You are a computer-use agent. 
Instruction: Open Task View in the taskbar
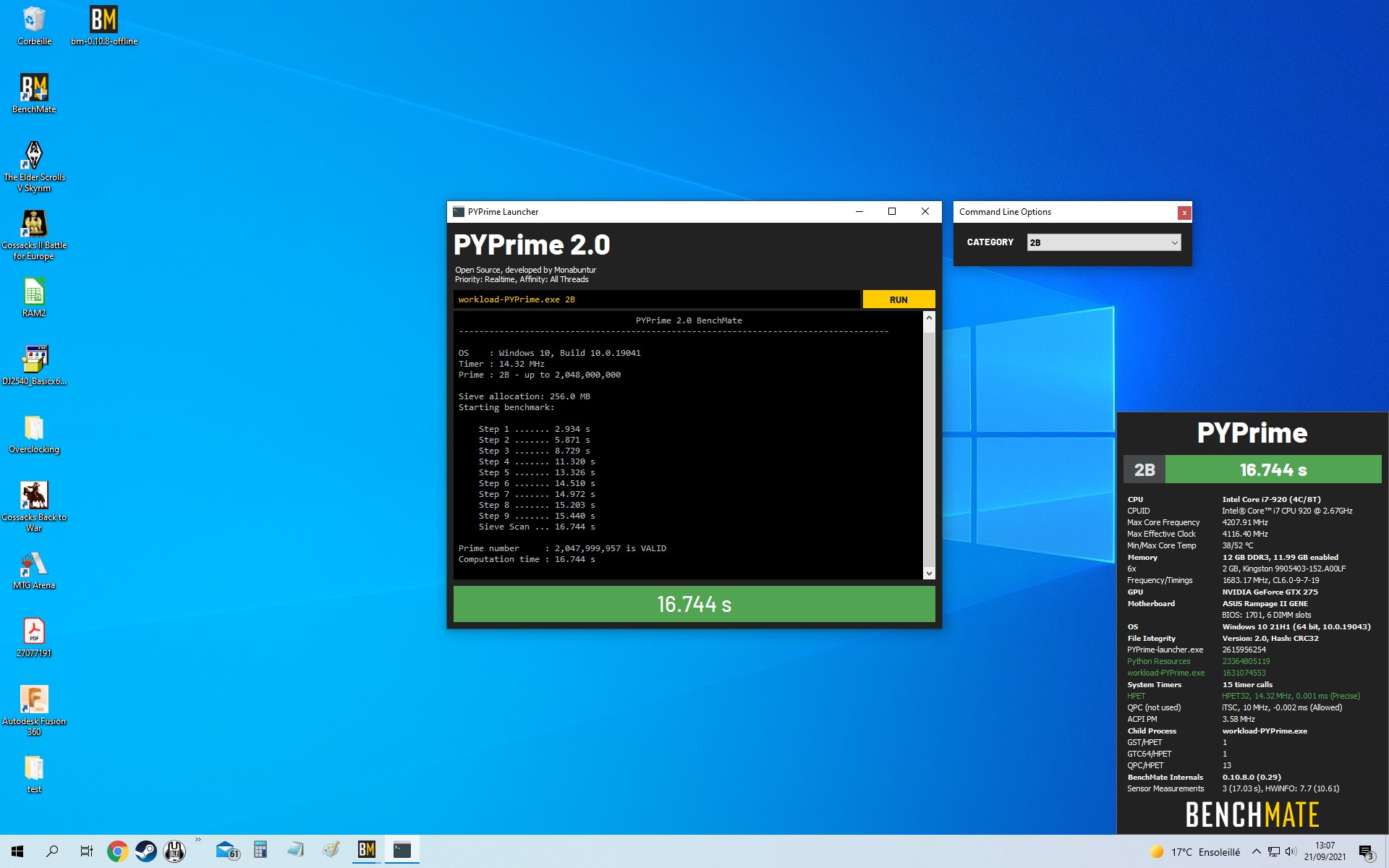click(87, 851)
